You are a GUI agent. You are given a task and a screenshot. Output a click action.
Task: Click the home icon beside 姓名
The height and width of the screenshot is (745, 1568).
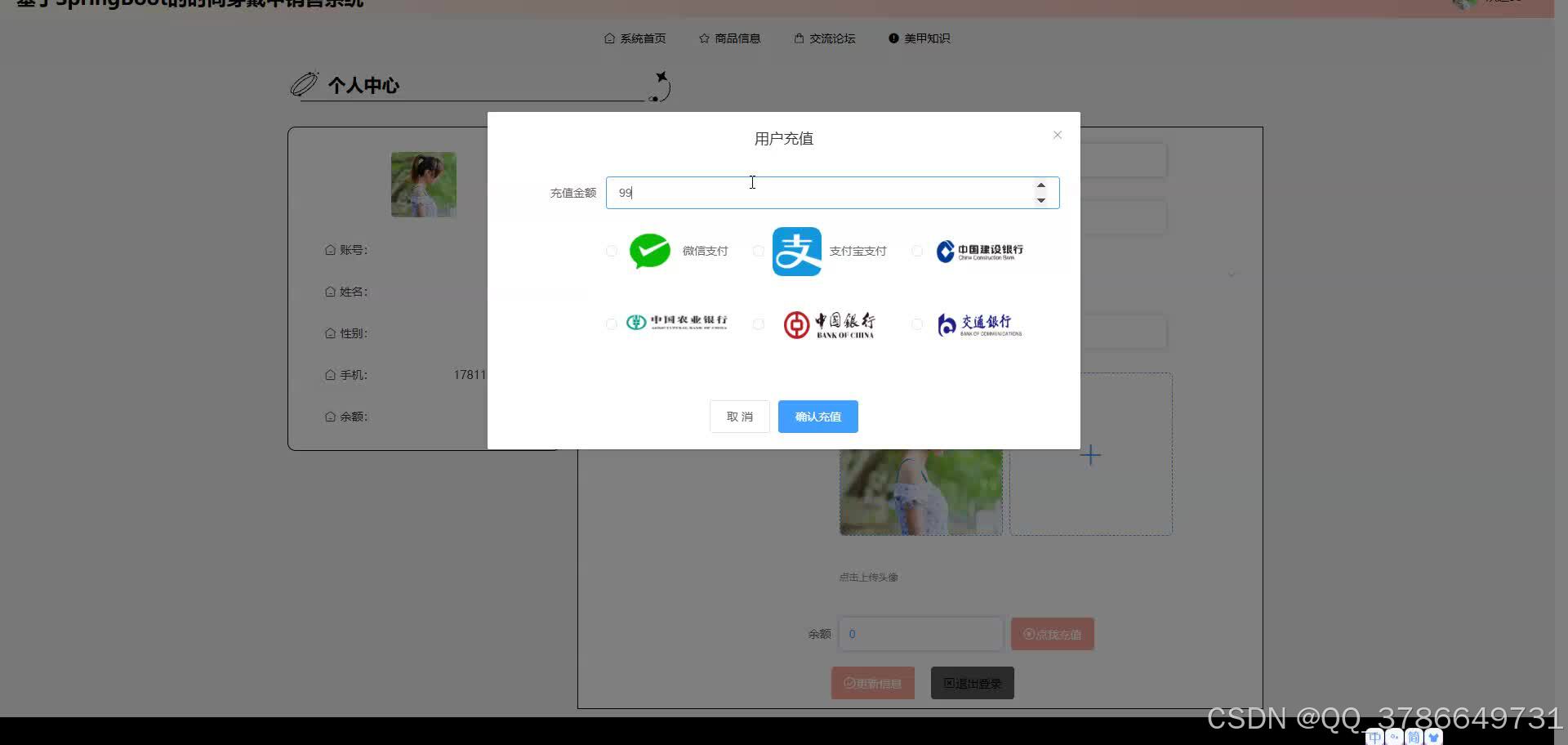pyautogui.click(x=330, y=292)
